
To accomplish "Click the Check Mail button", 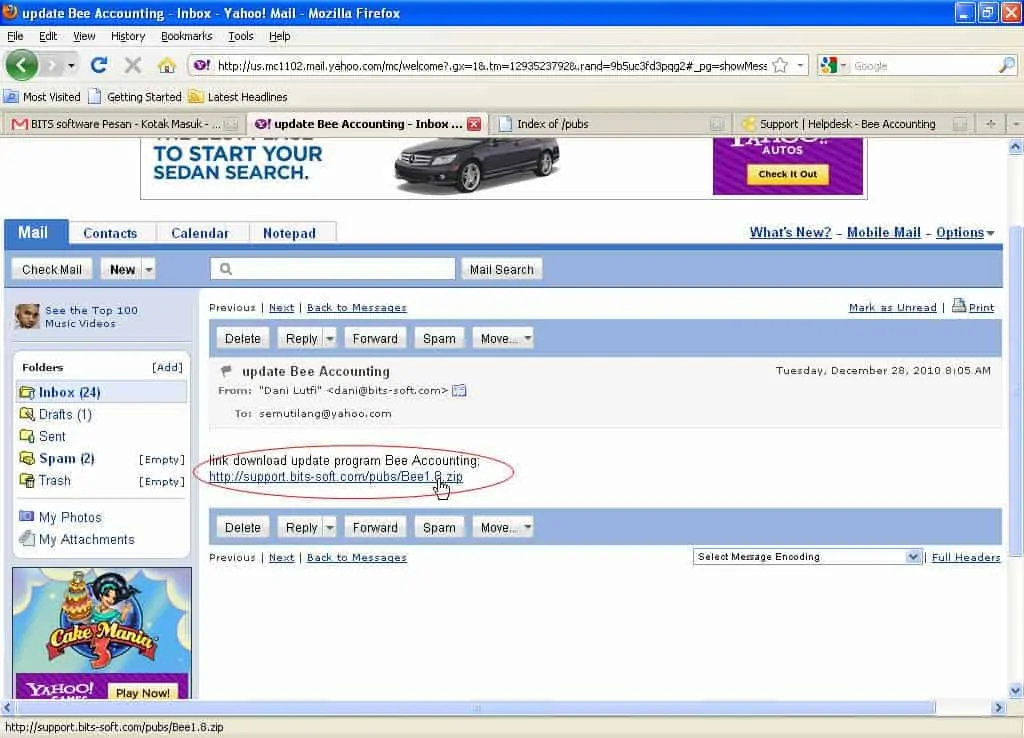I will point(52,269).
